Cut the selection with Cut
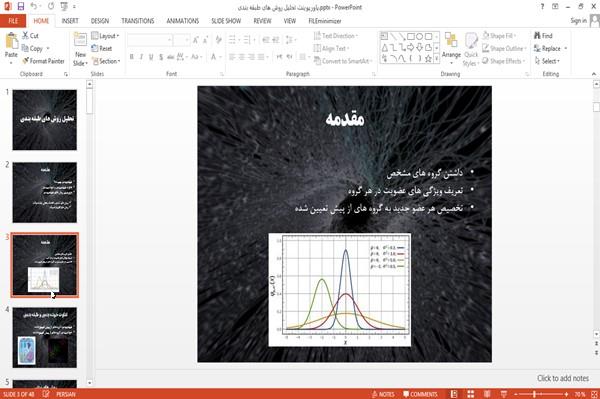600x399 pixels. click(30, 36)
